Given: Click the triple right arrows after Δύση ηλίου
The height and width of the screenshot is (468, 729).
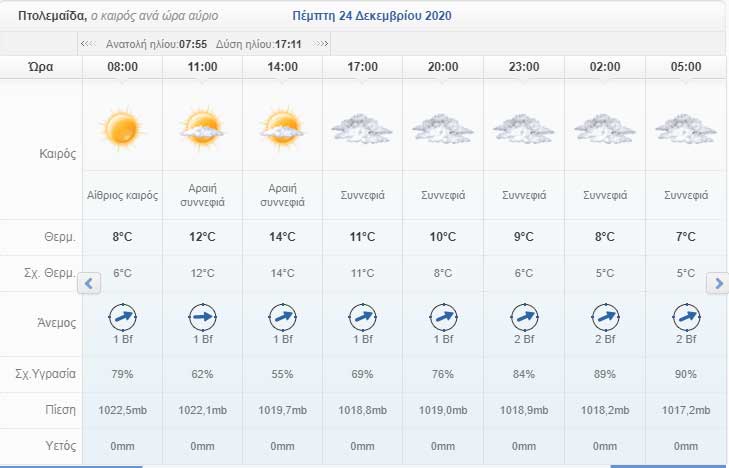Looking at the screenshot, I should tap(321, 45).
